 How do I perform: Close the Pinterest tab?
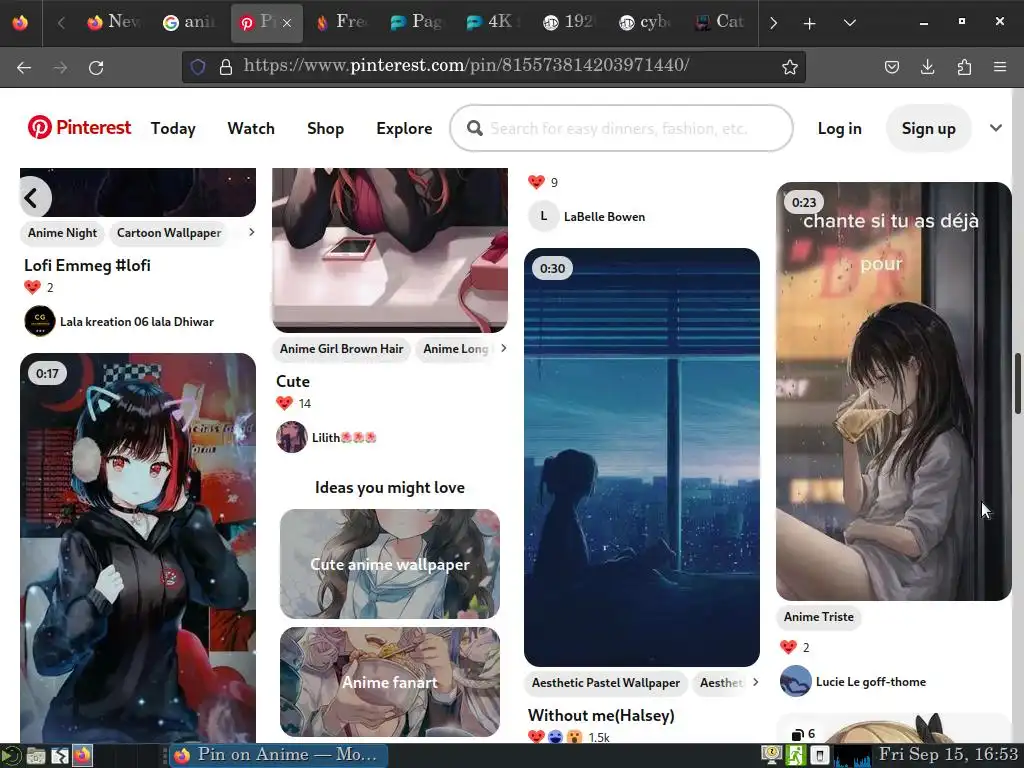point(287,23)
